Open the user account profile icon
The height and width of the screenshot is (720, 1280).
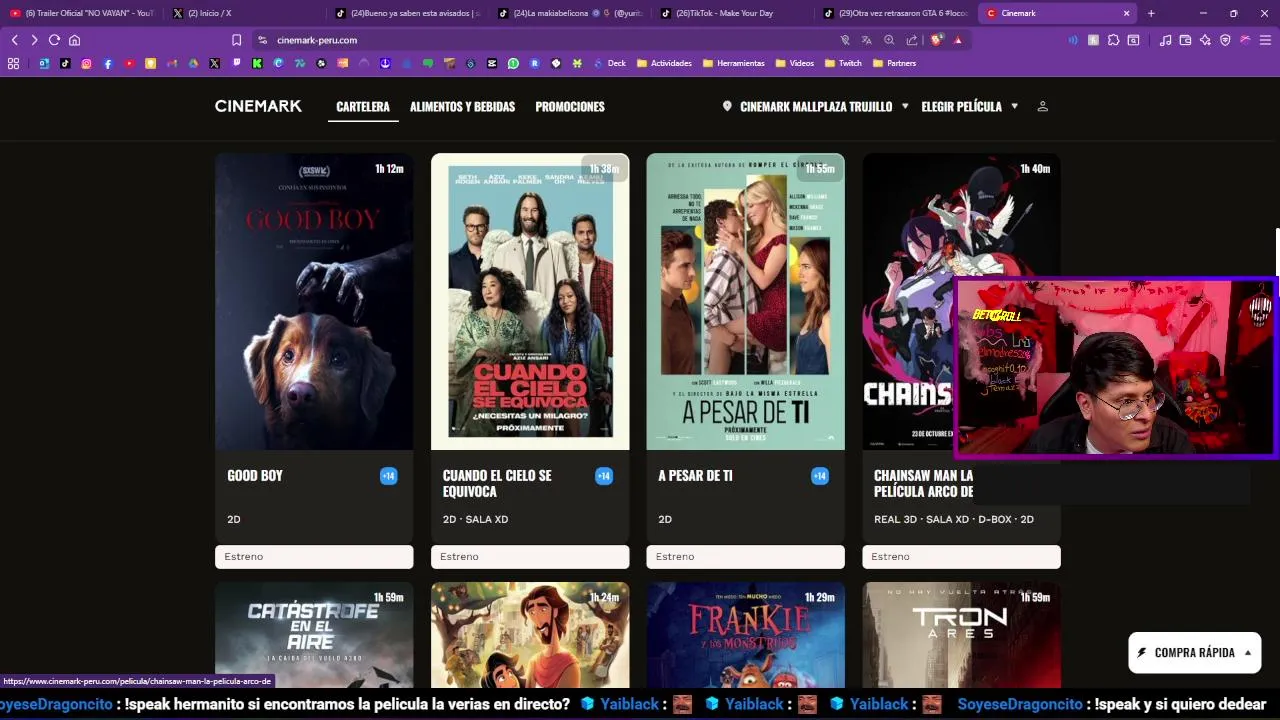click(x=1042, y=106)
